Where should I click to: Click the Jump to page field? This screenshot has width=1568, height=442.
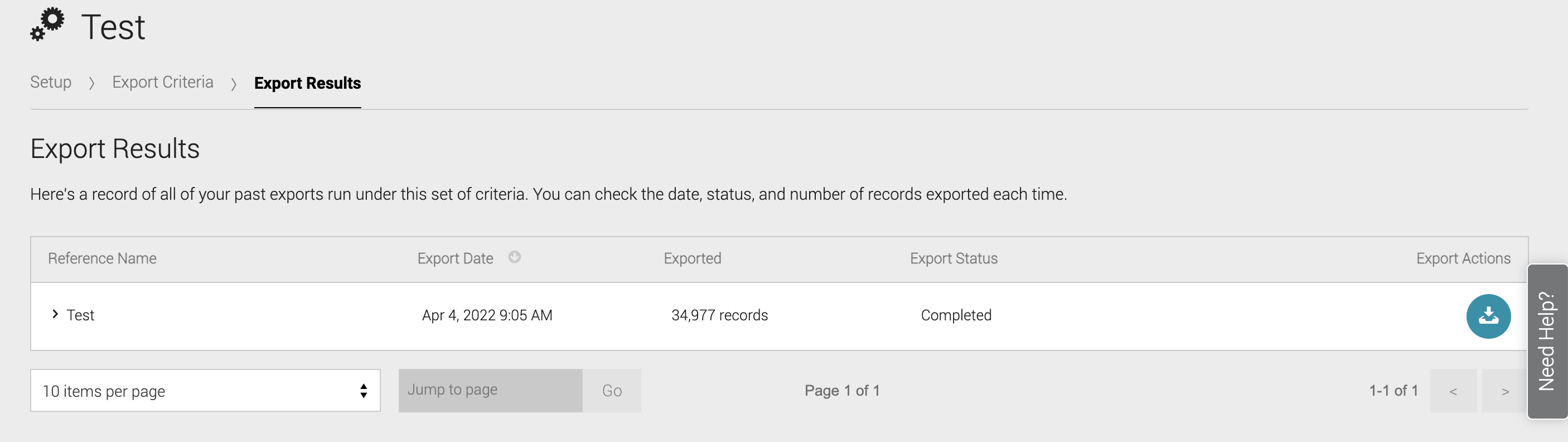click(x=491, y=390)
